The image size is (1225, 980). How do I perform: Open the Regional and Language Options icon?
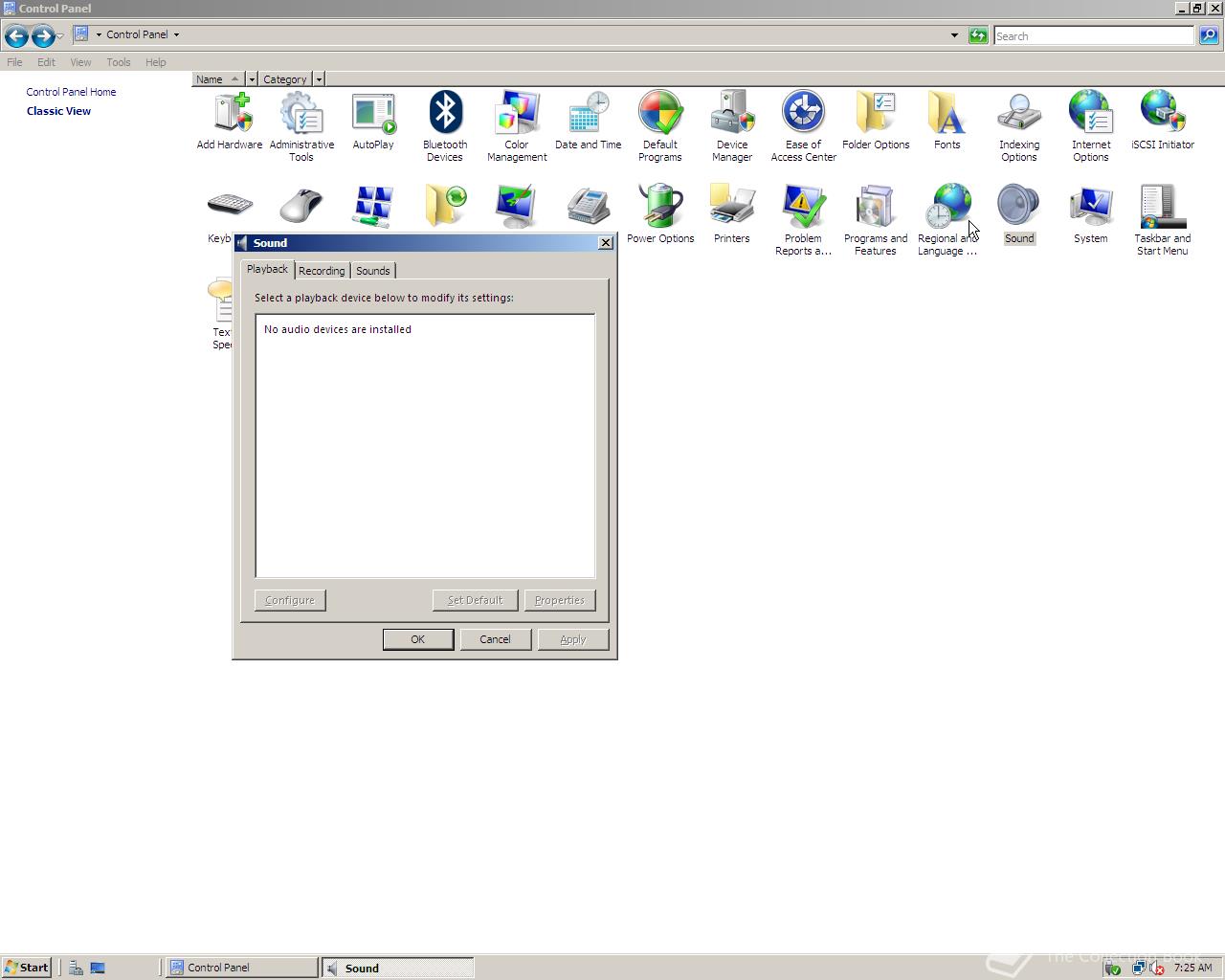[947, 220]
